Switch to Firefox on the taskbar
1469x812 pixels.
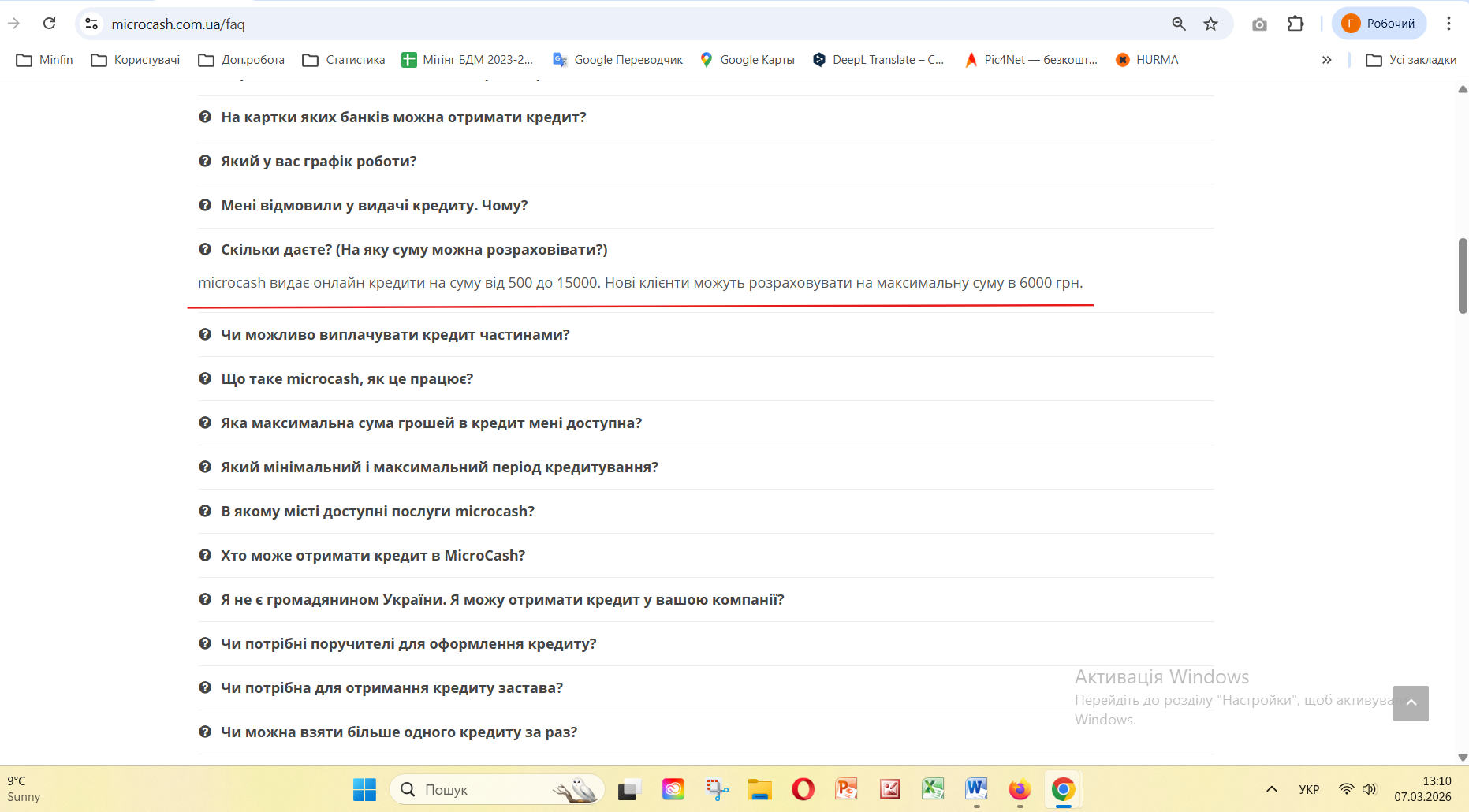(x=1020, y=789)
